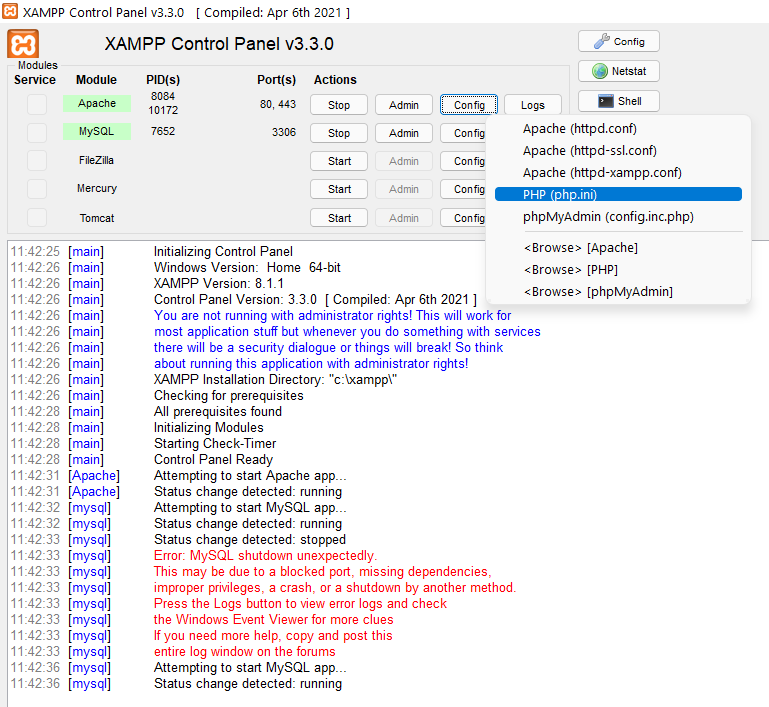Click the Apache module label

click(x=97, y=103)
